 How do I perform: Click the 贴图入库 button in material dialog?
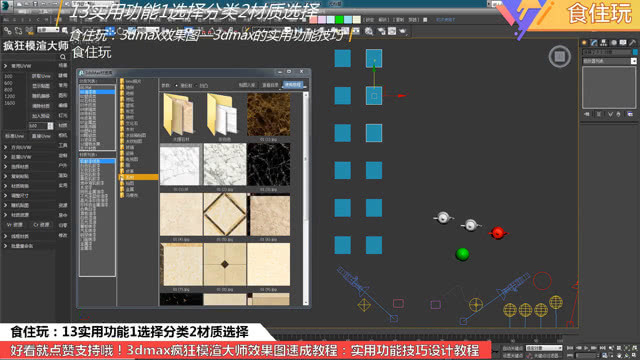pyautogui.click(x=247, y=85)
